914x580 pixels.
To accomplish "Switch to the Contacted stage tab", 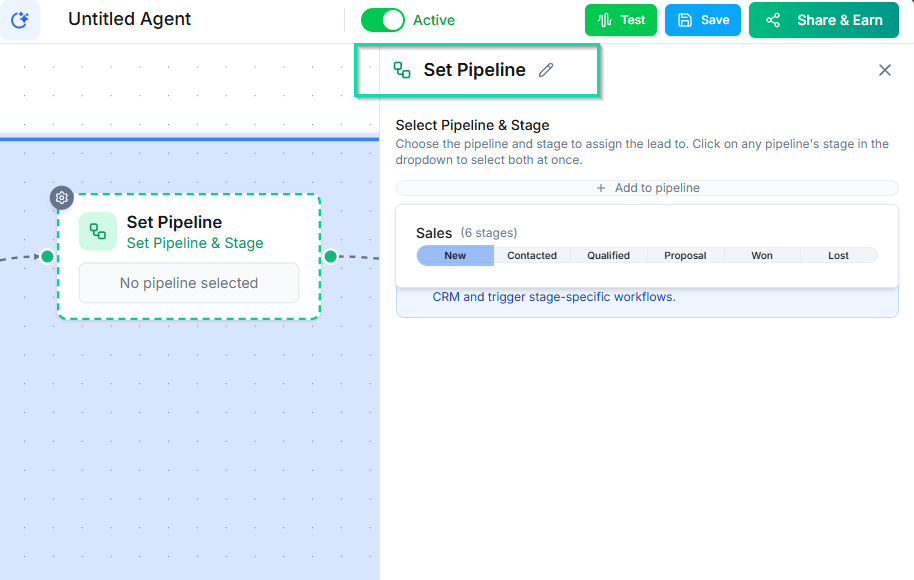I will pos(531,255).
